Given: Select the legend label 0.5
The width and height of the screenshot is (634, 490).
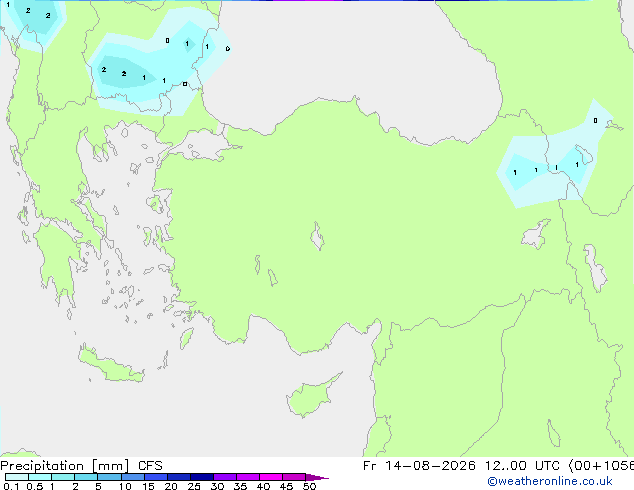Looking at the screenshot, I should [35, 486].
